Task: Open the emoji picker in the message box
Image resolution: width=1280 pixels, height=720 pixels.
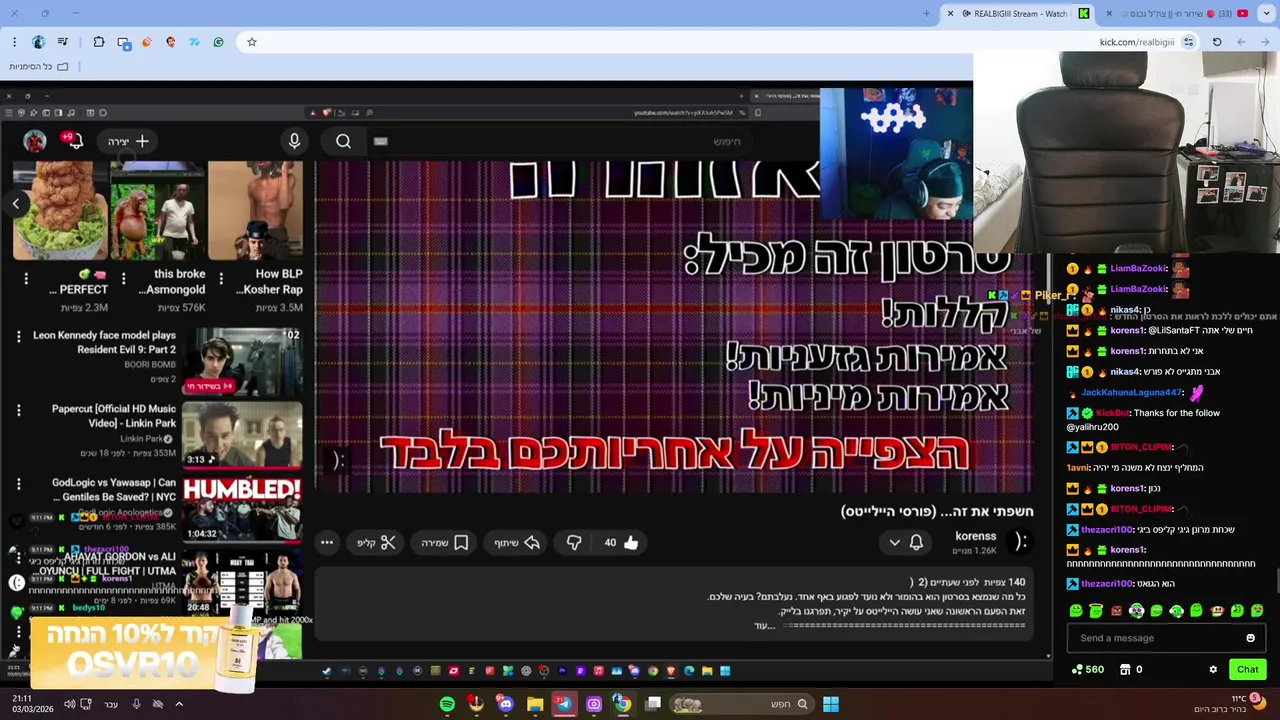Action: coord(1250,638)
